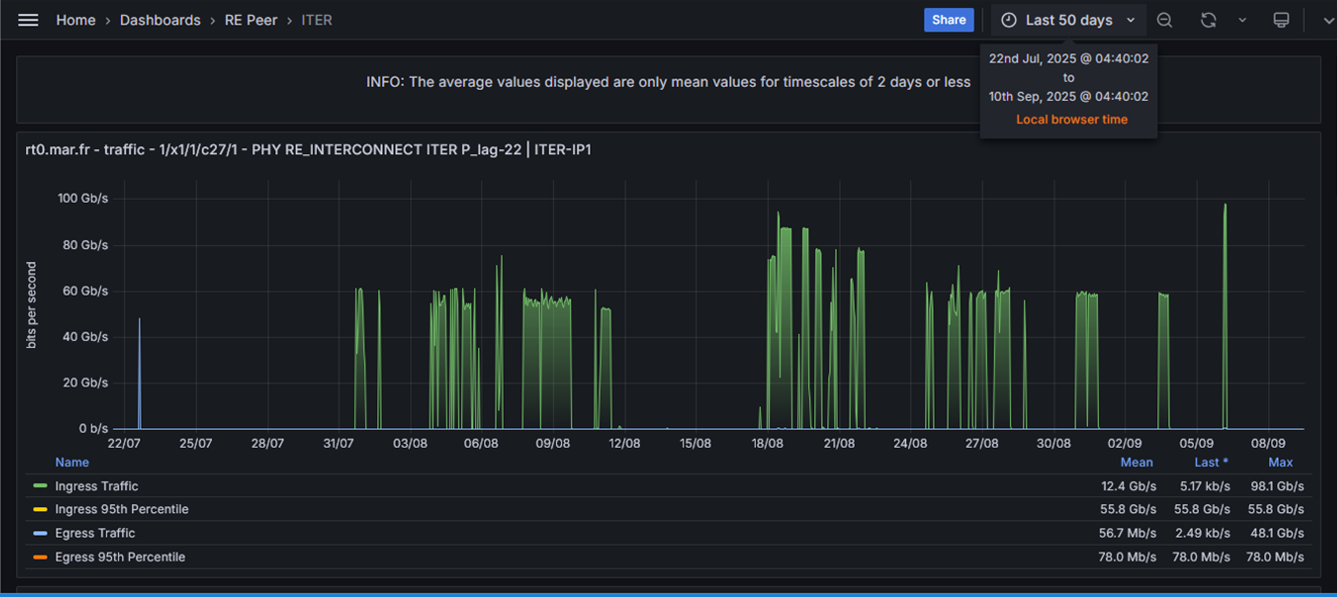
Task: Click green Ingress Traffic color swatch
Action: pos(40,486)
